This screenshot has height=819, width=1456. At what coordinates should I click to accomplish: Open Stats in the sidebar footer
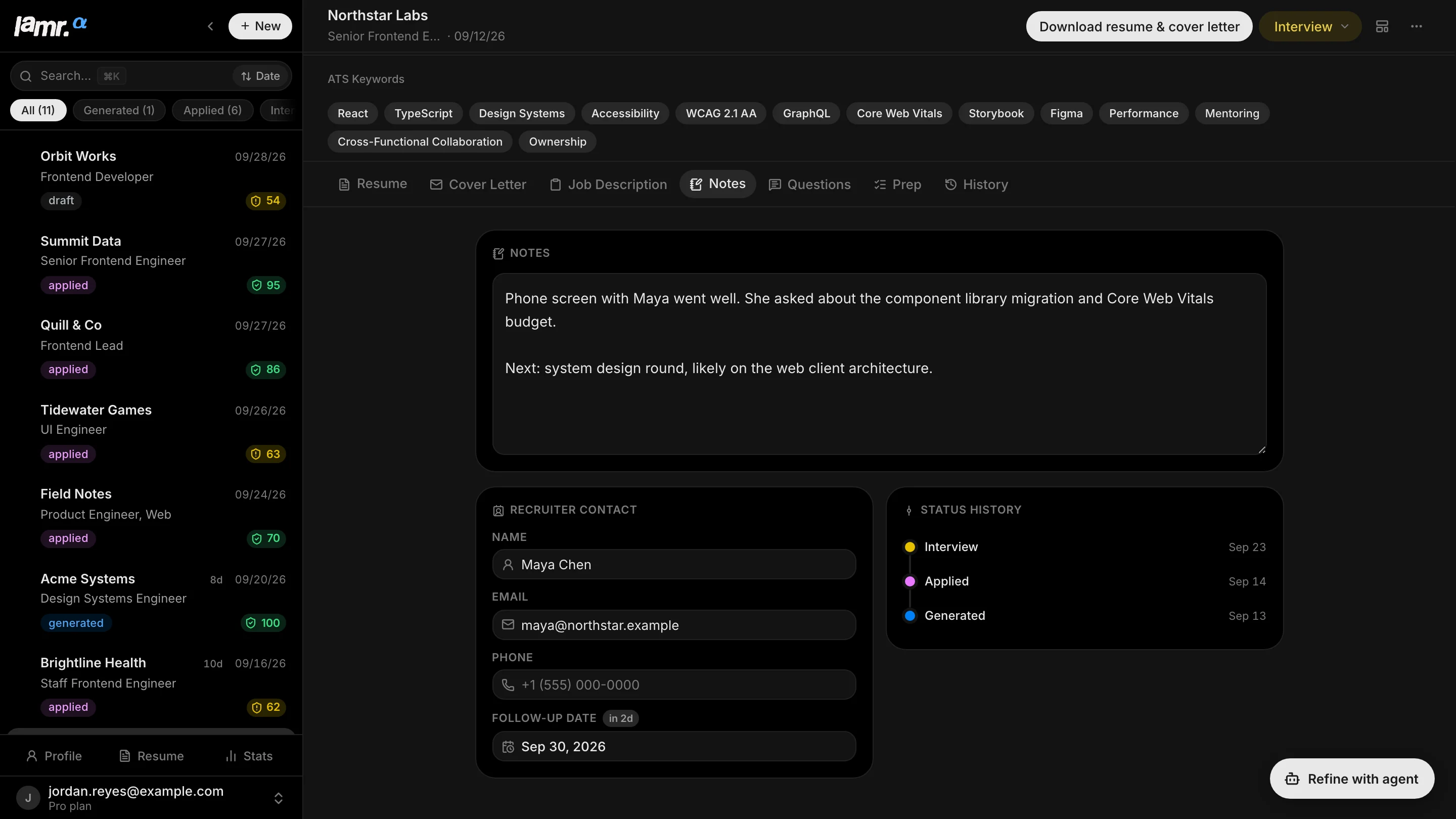(x=249, y=756)
